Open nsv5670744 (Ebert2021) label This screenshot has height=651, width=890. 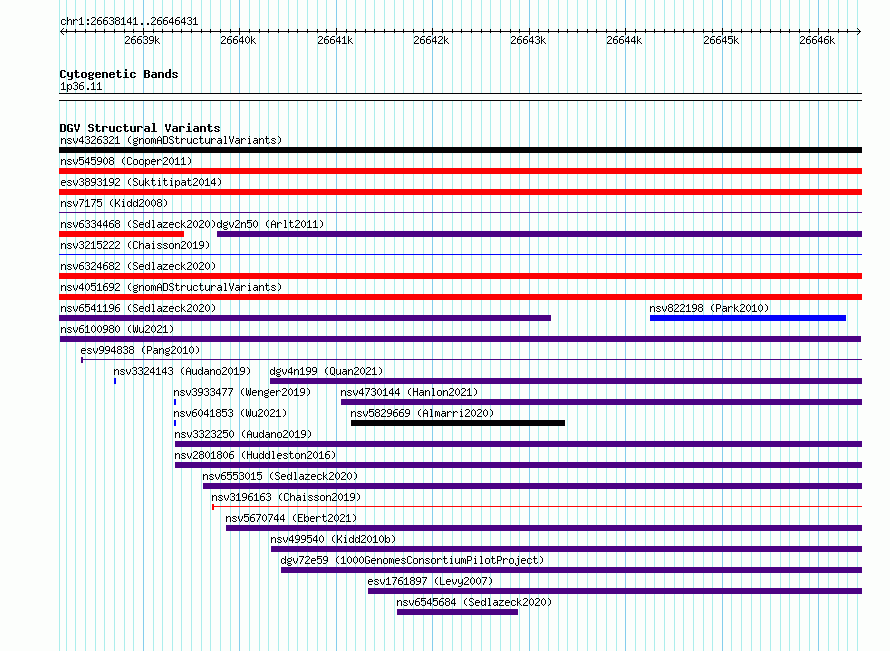[x=291, y=518]
